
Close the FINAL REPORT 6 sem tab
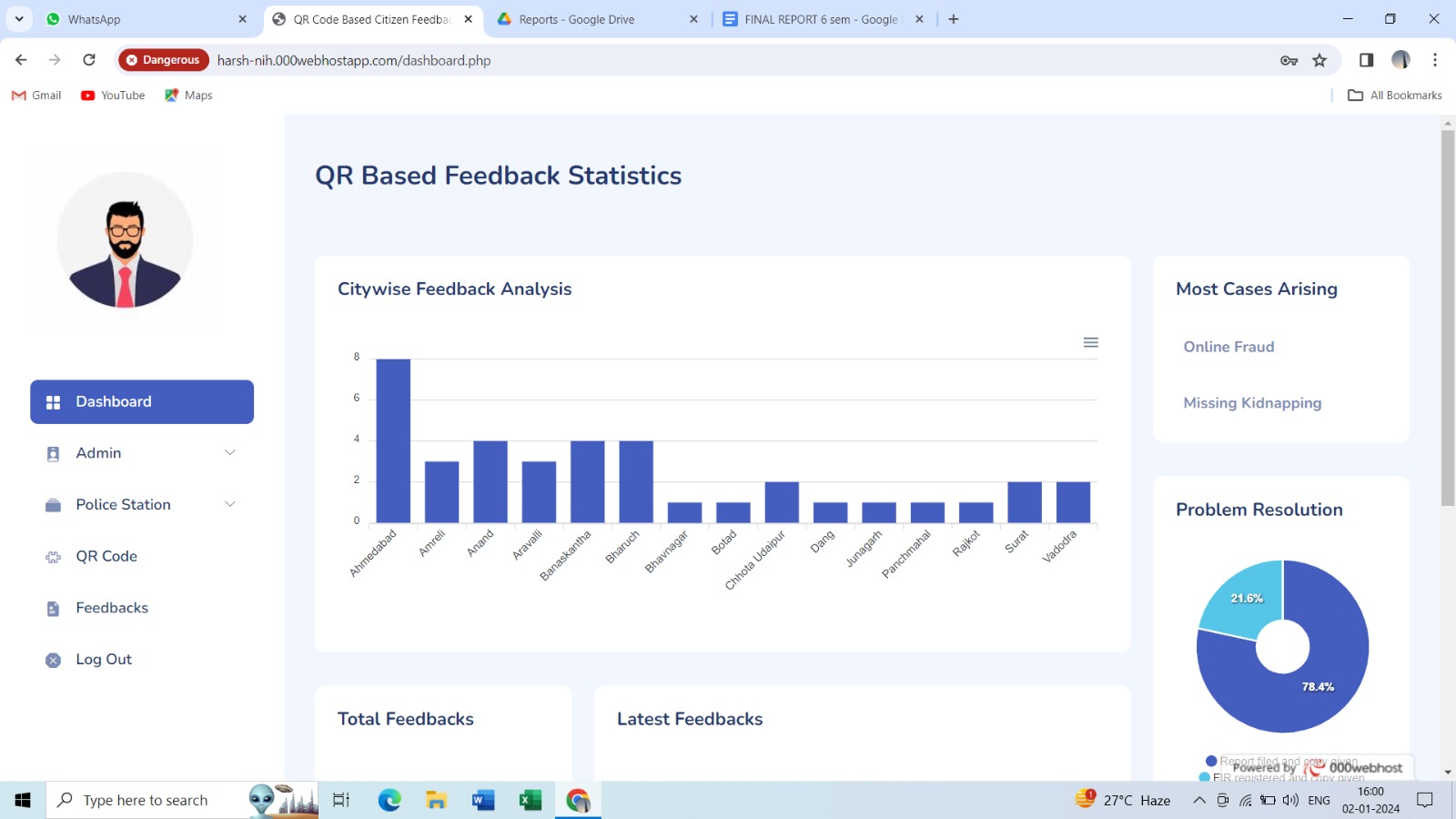pos(919,19)
